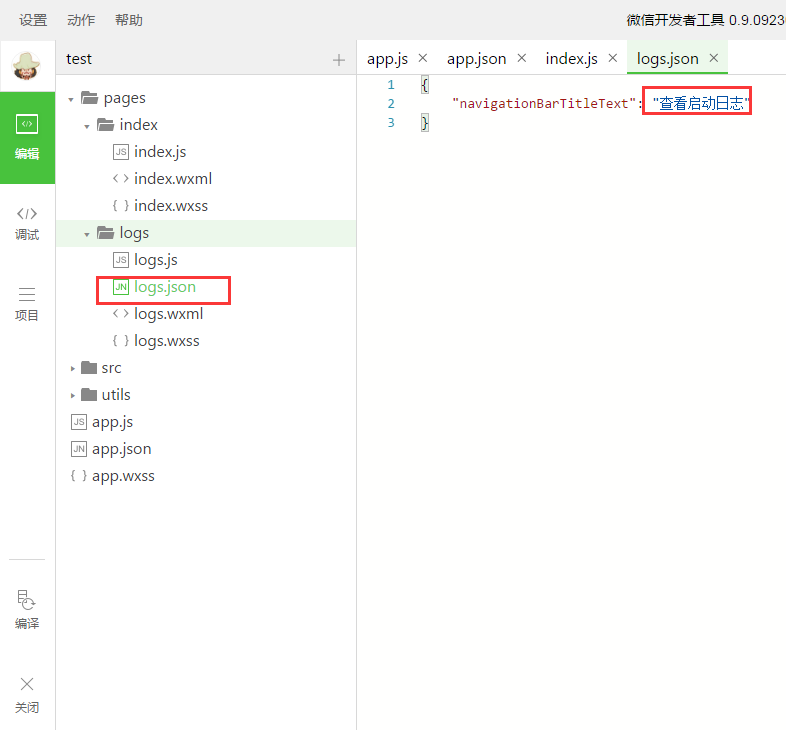Viewport: 786px width, 730px height.
Task: Close the index.js editor tab
Action: pyautogui.click(x=612, y=58)
